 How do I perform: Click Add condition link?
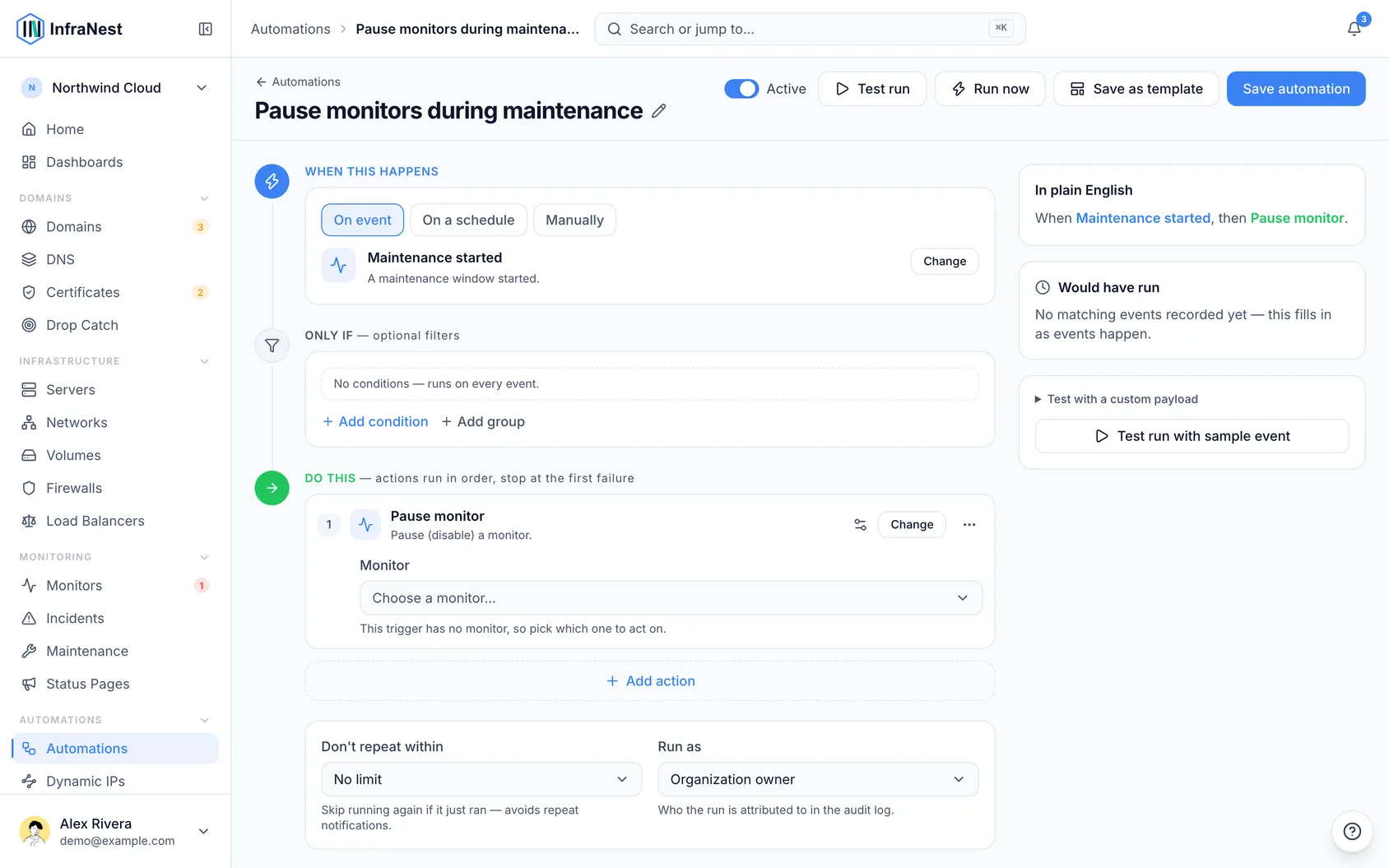pos(375,421)
